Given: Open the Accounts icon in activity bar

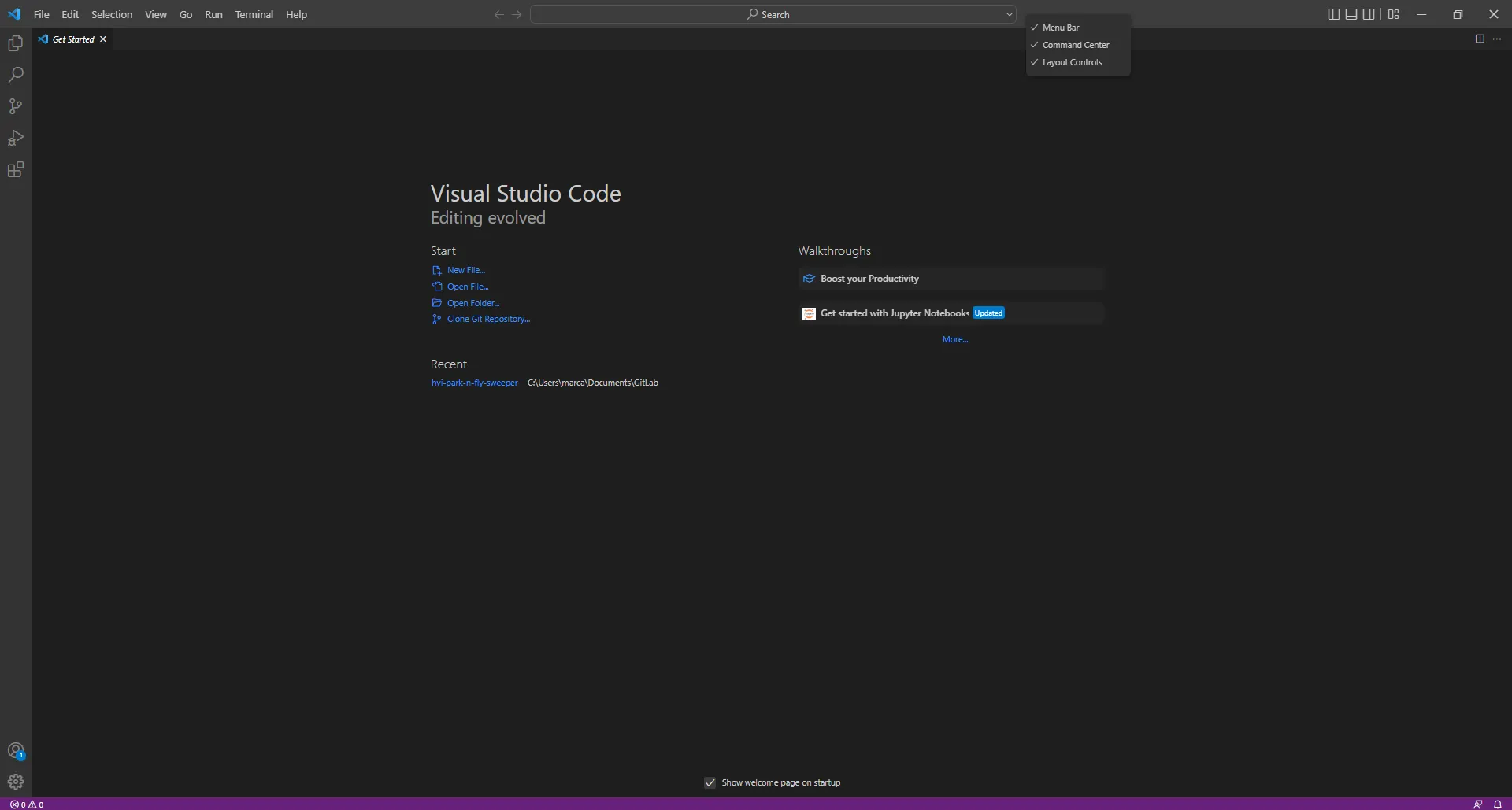Looking at the screenshot, I should (16, 751).
